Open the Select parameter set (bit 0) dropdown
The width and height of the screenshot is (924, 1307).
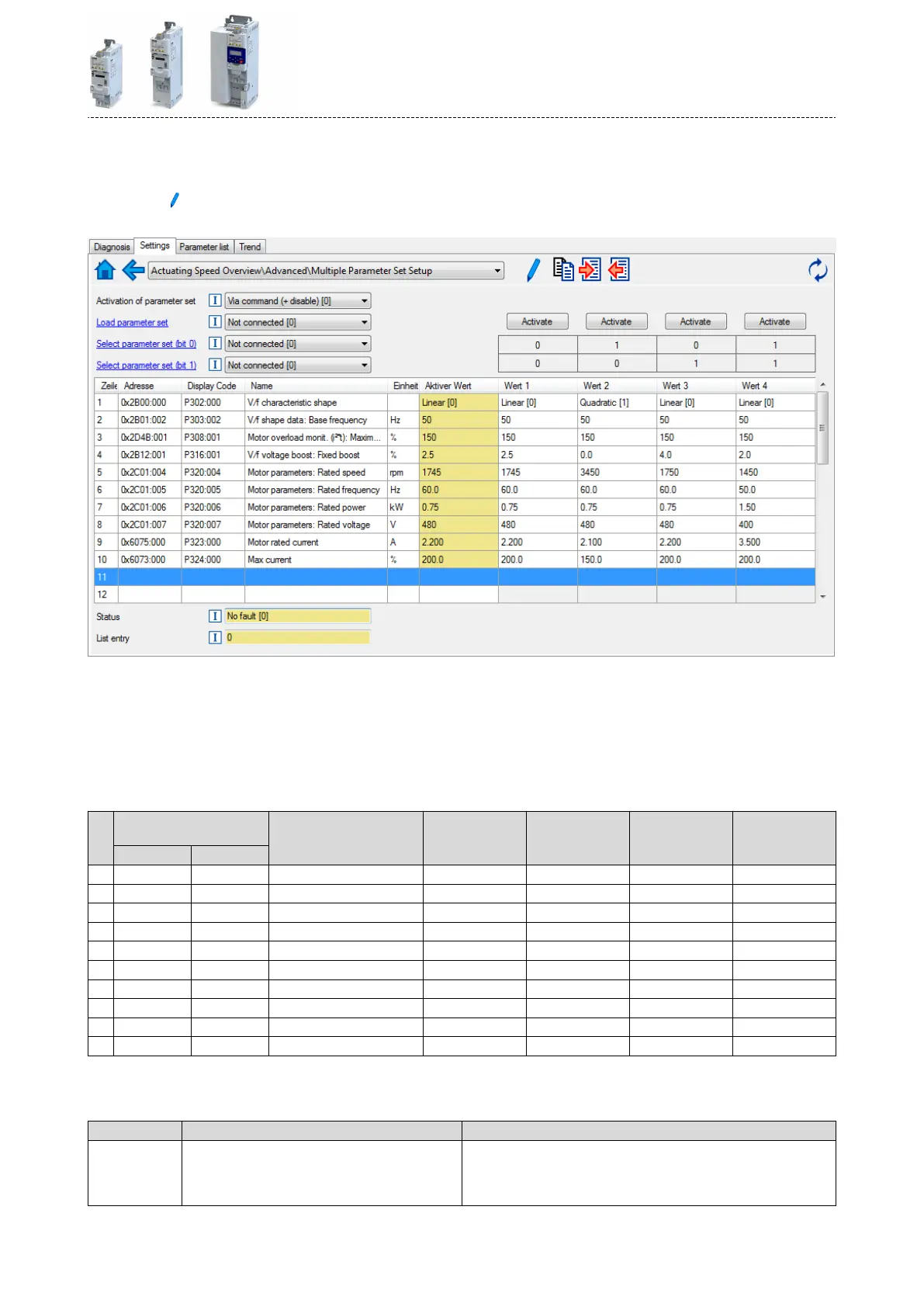tap(297, 344)
